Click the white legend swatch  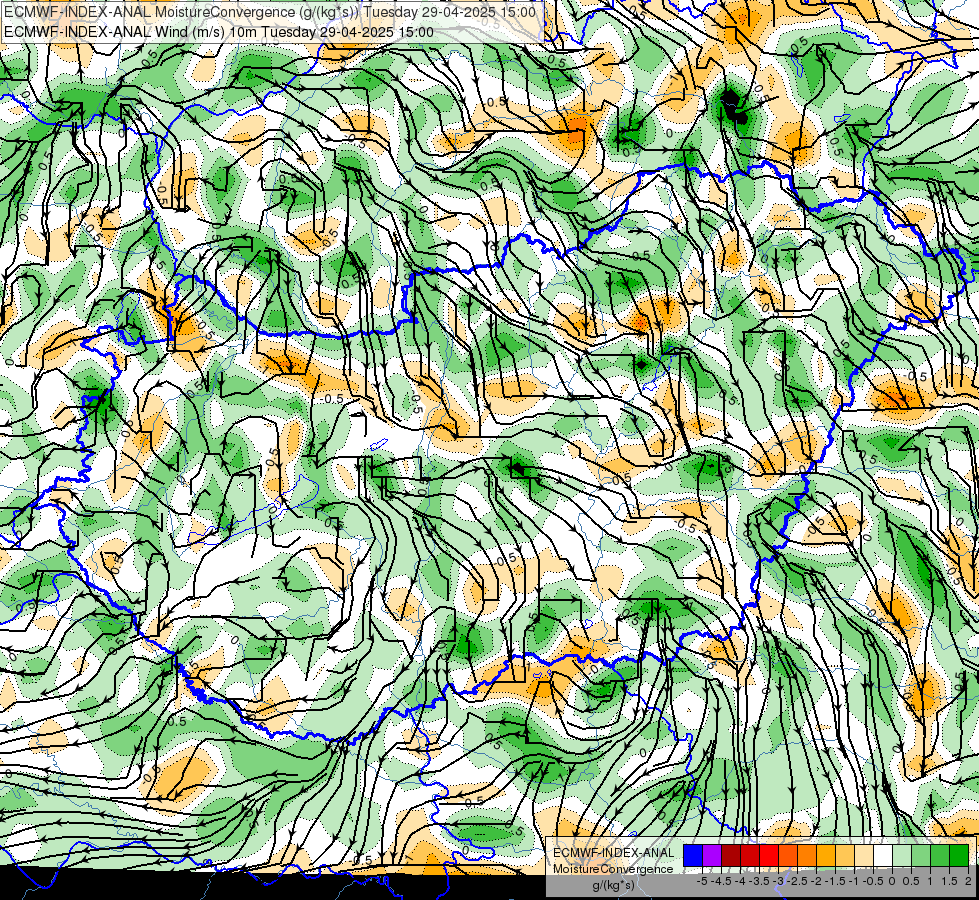pos(883,855)
